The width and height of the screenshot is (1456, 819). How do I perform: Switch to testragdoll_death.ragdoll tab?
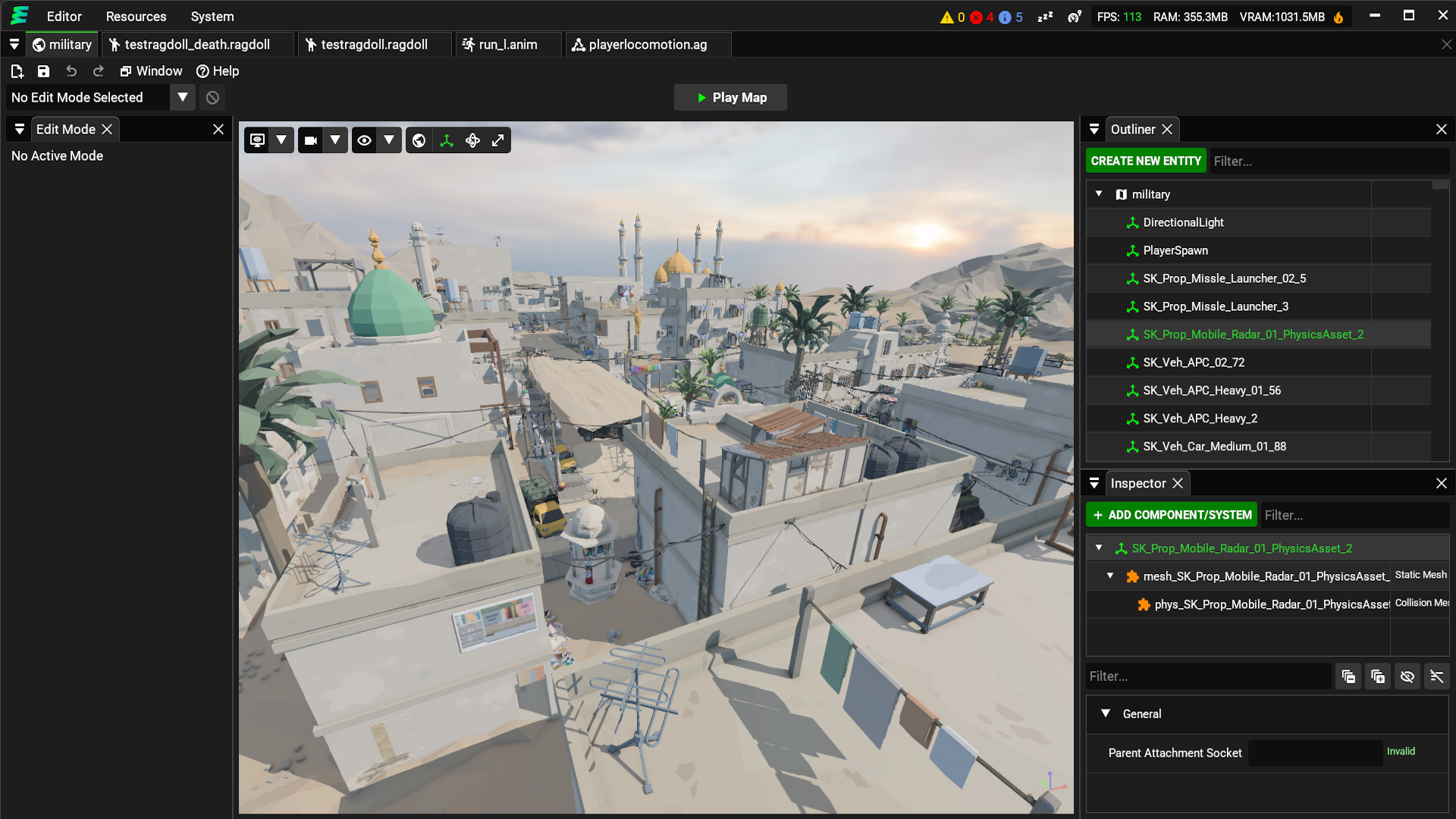point(197,45)
